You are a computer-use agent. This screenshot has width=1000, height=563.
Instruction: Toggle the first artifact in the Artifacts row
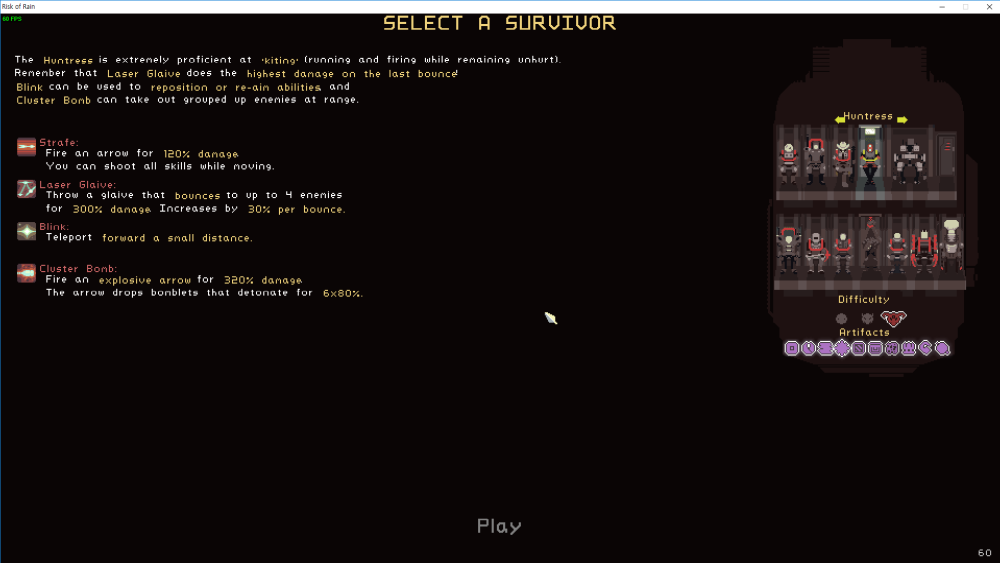pos(792,348)
